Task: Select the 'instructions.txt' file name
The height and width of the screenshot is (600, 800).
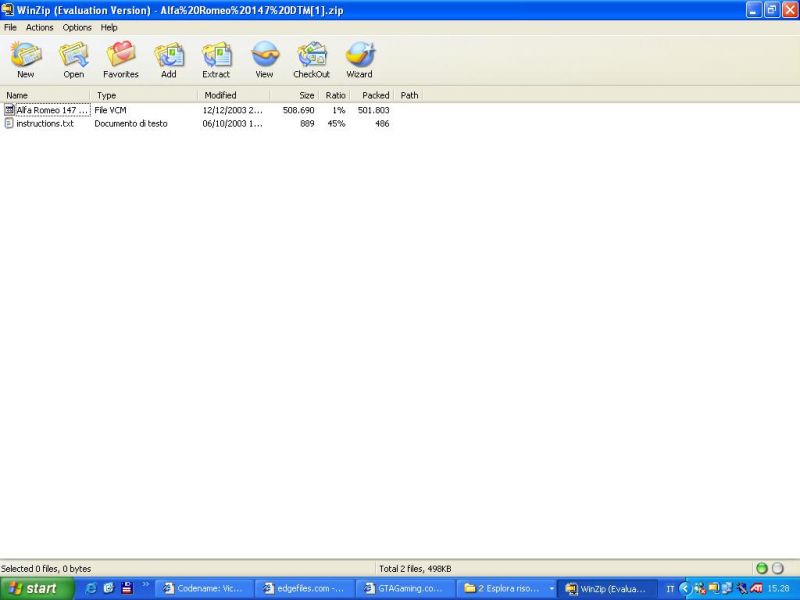Action: coord(45,123)
